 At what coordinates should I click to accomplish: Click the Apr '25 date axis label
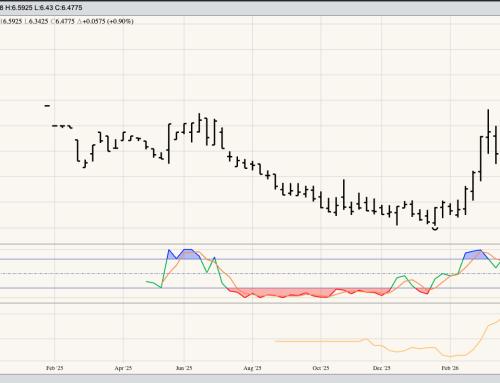click(x=123, y=368)
